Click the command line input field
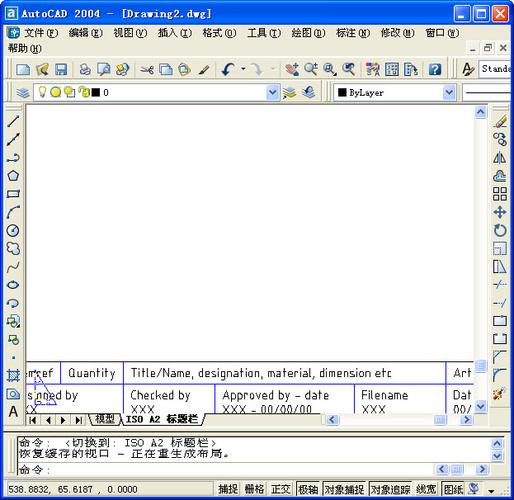The image size is (514, 500). pyautogui.click(x=227, y=469)
